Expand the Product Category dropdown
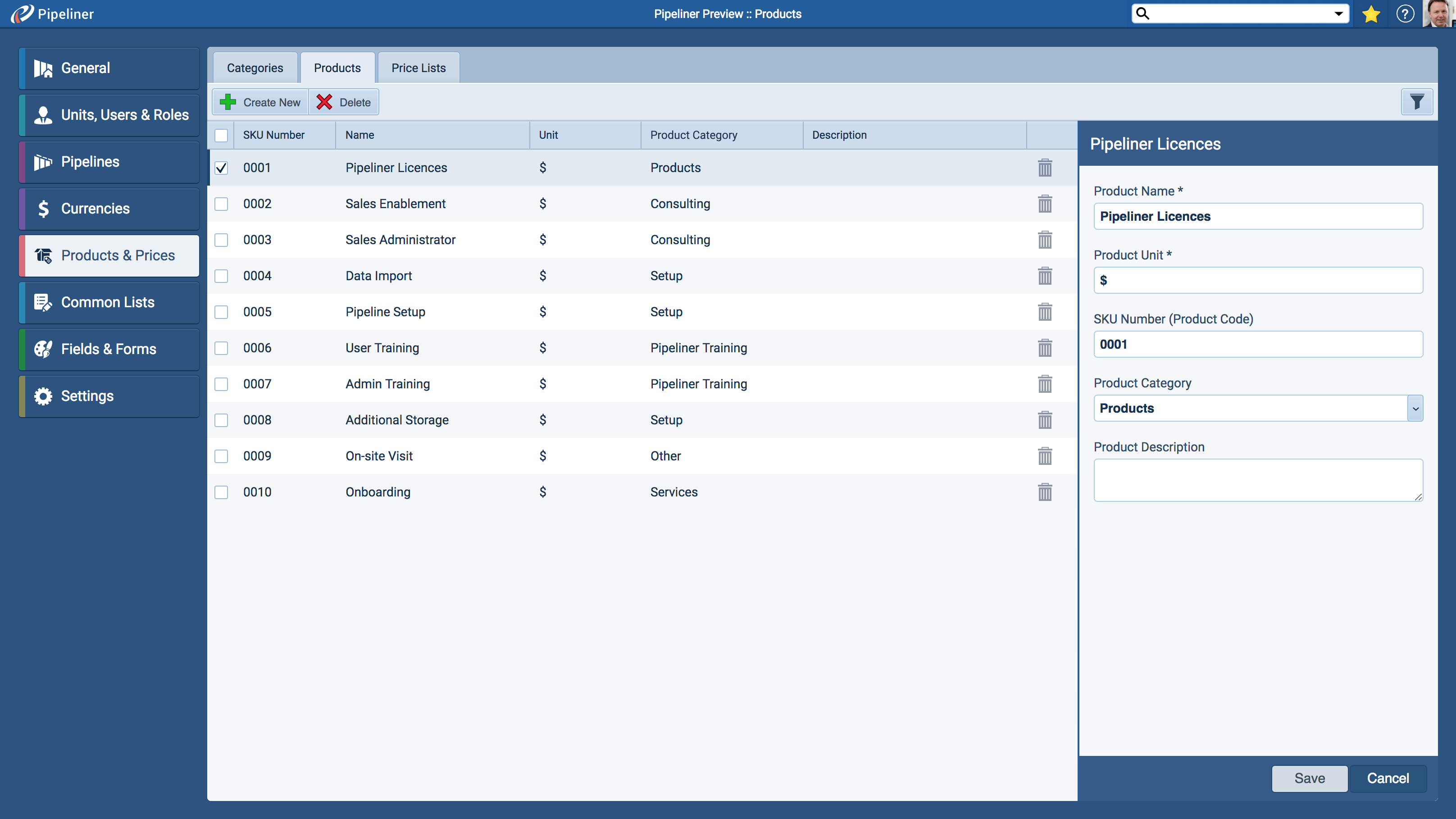Image resolution: width=1456 pixels, height=819 pixels. pyautogui.click(x=1415, y=408)
